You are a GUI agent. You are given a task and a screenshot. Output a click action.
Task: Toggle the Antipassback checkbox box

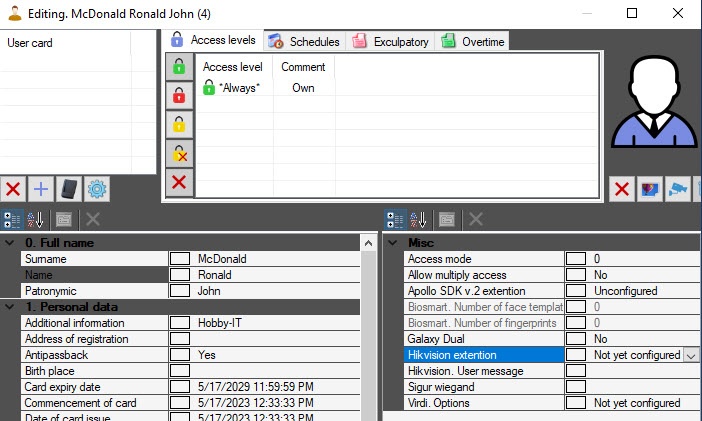click(179, 355)
